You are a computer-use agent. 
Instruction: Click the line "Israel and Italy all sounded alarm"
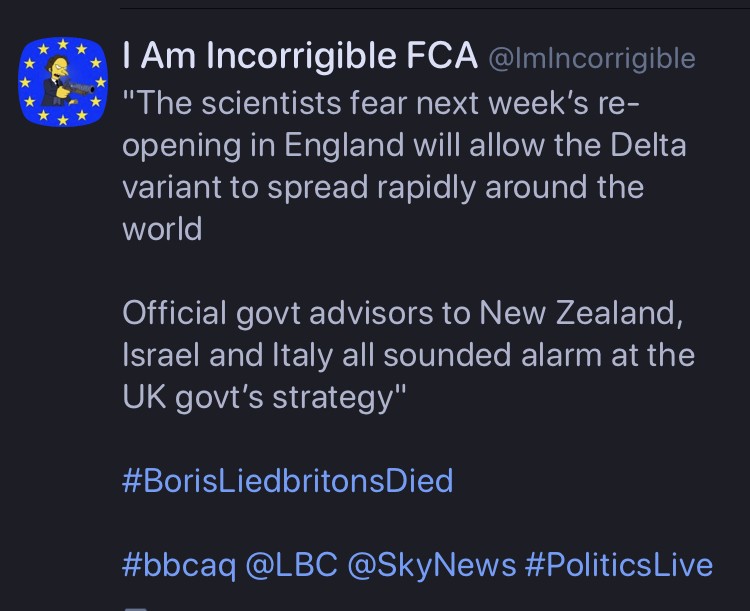[x=407, y=354]
